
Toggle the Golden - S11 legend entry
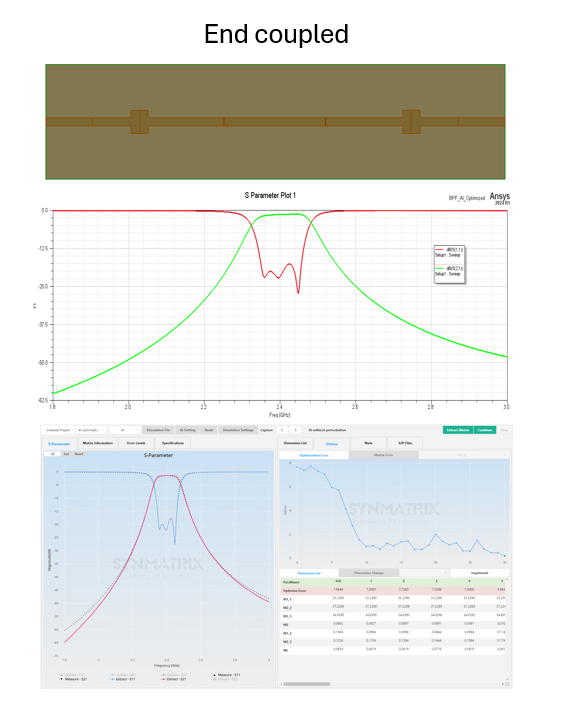click(72, 675)
